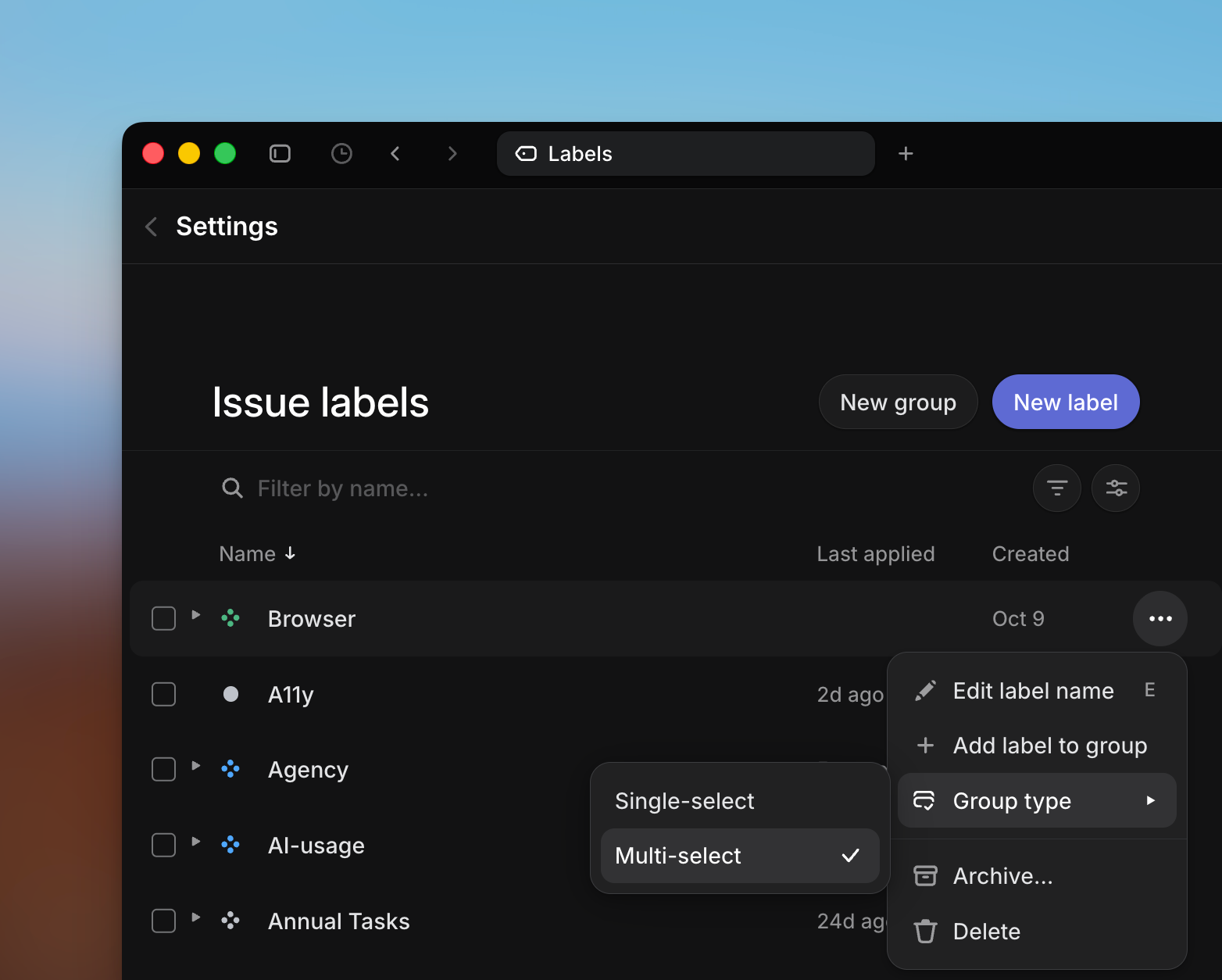
Task: Click the Annual Tasks group dots icon
Action: [230, 921]
